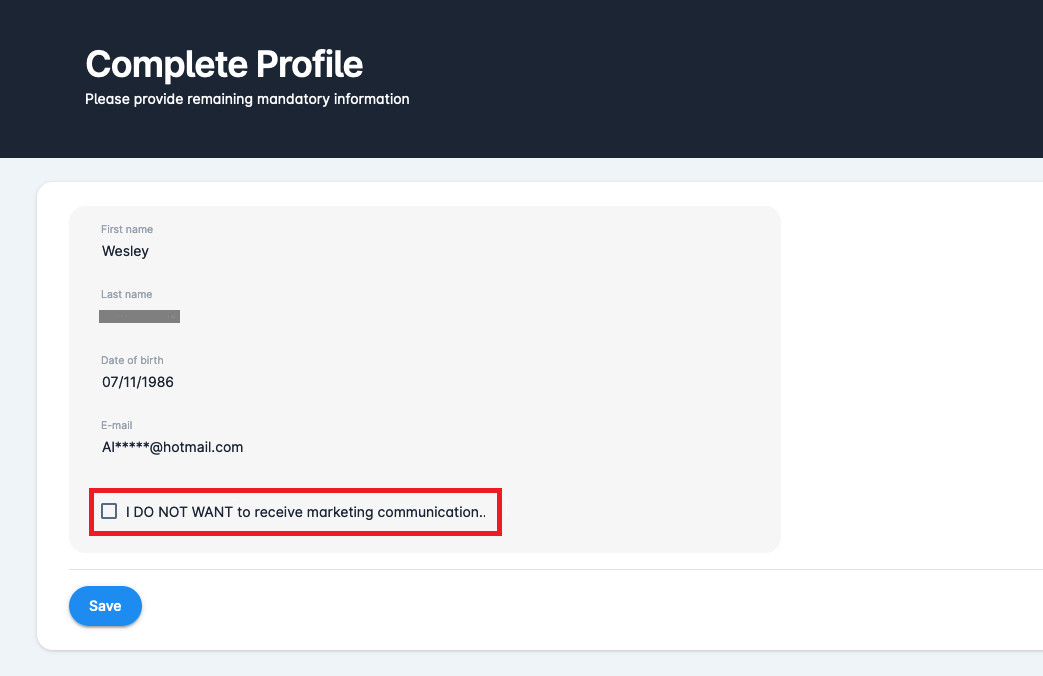Click the 'E-mail' field label
This screenshot has height=676, width=1043.
117,425
